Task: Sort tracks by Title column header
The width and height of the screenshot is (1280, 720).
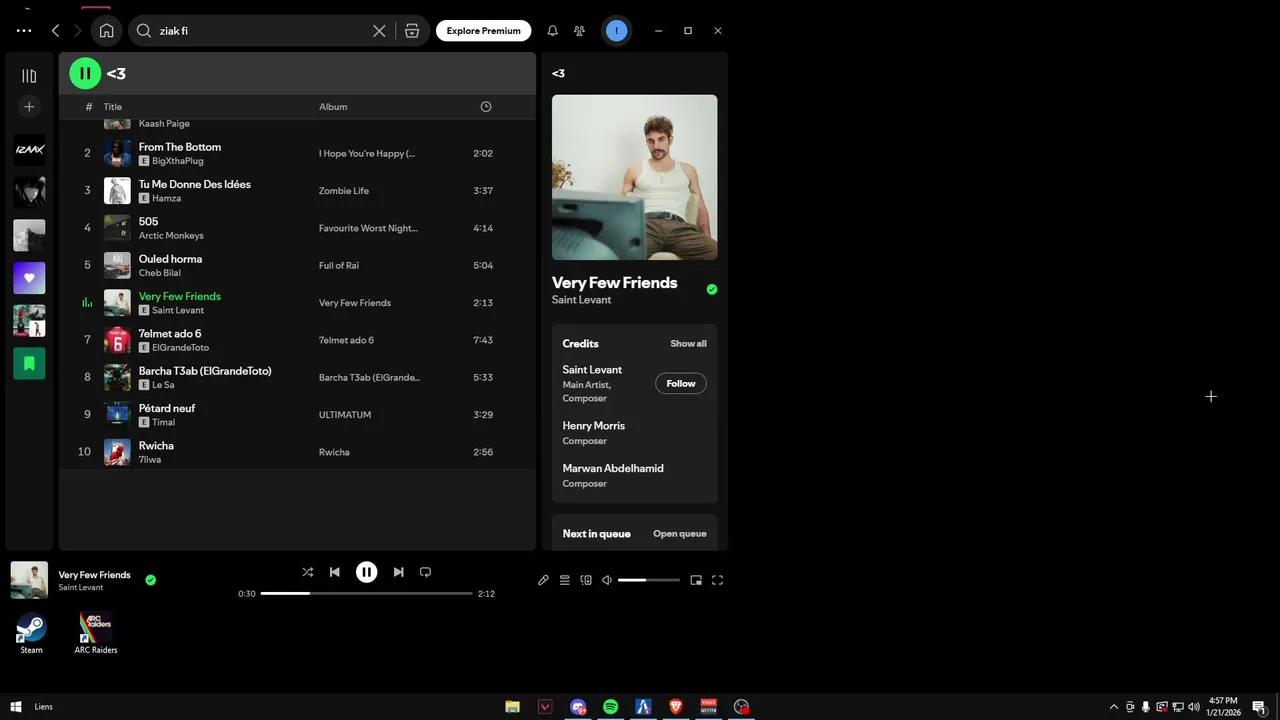Action: [x=113, y=107]
